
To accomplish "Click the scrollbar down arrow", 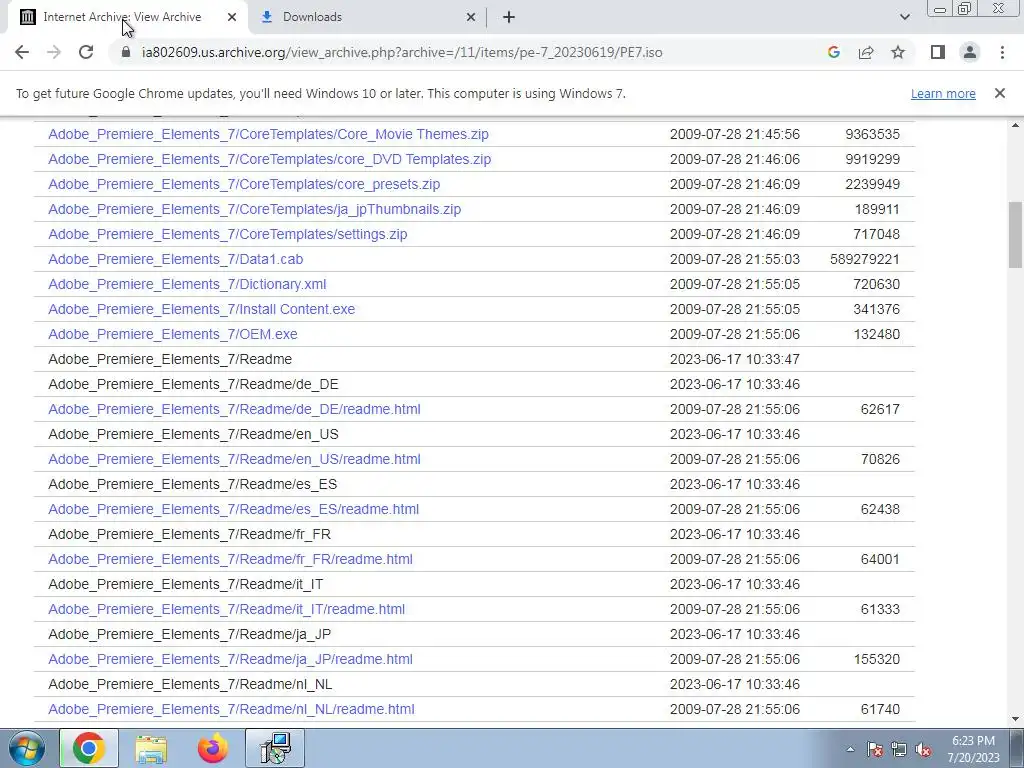I will (x=1015, y=719).
